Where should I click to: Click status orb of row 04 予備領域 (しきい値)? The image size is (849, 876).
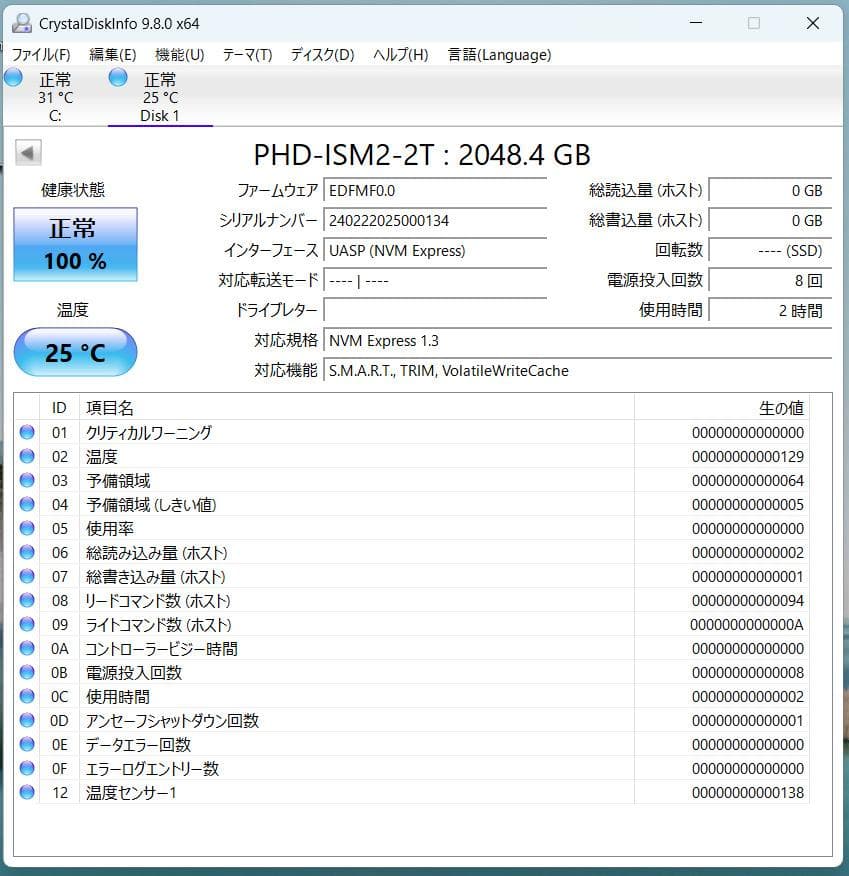click(x=27, y=504)
